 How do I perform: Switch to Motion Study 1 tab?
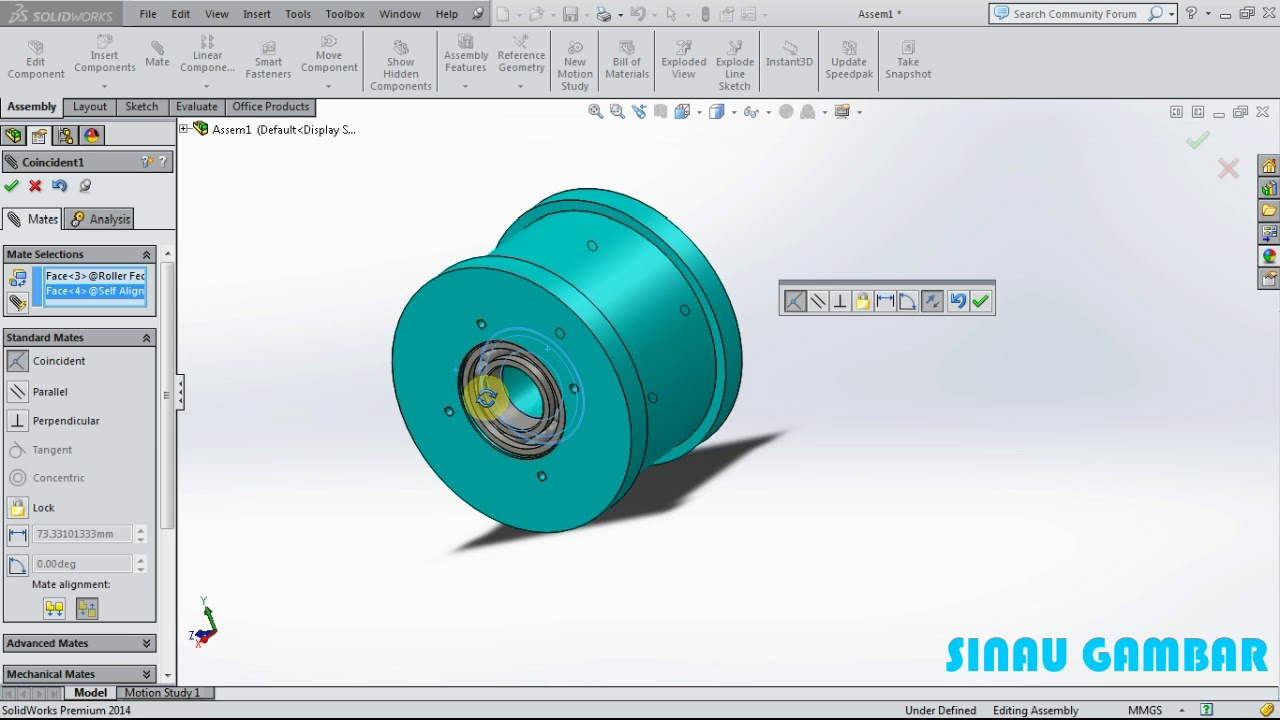tap(162, 693)
